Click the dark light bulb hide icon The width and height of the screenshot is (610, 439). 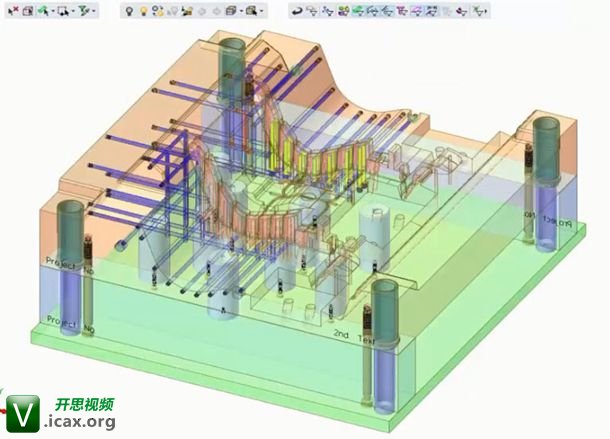pos(129,11)
